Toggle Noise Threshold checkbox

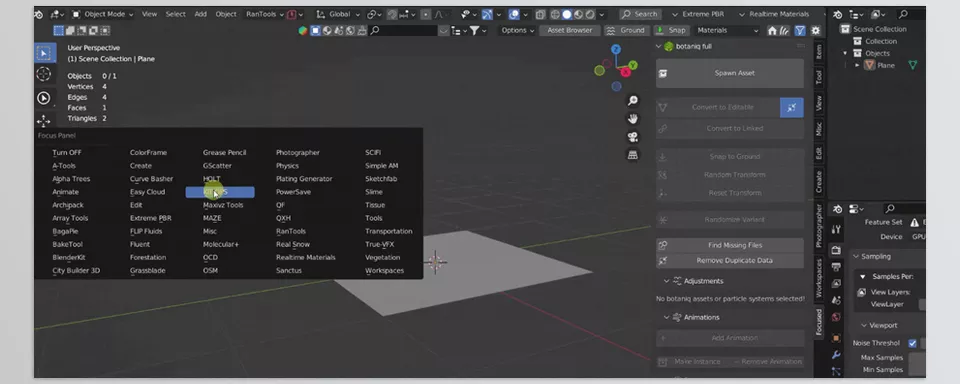pos(912,343)
